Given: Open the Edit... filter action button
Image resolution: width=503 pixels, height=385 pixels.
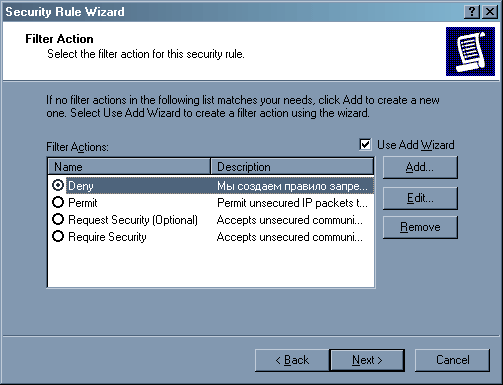Looking at the screenshot, I should coord(420,198).
